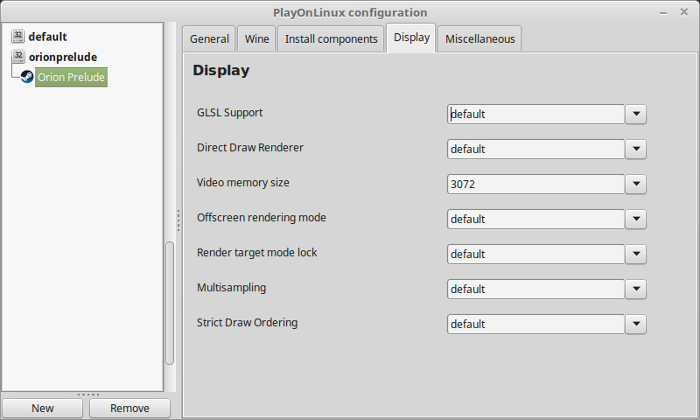Click the Offscreen rendering mode text field
This screenshot has height=420, width=700.
pyautogui.click(x=536, y=219)
